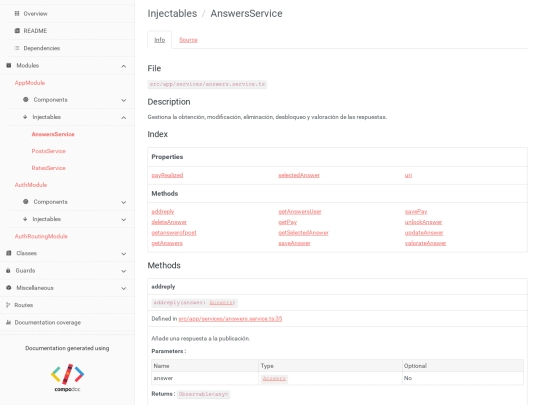Screen dimensions: 540x405
Task: Select PostsService in the tree
Action: pyautogui.click(x=49, y=151)
